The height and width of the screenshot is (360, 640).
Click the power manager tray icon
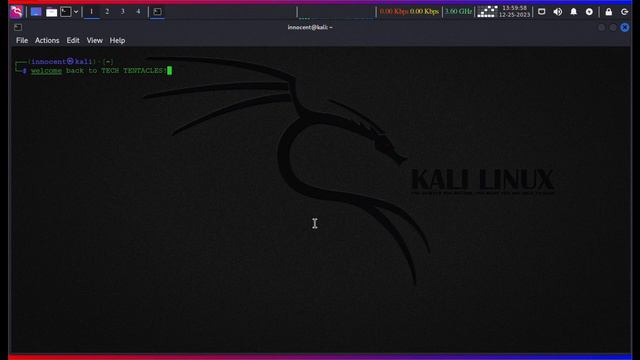click(x=589, y=12)
